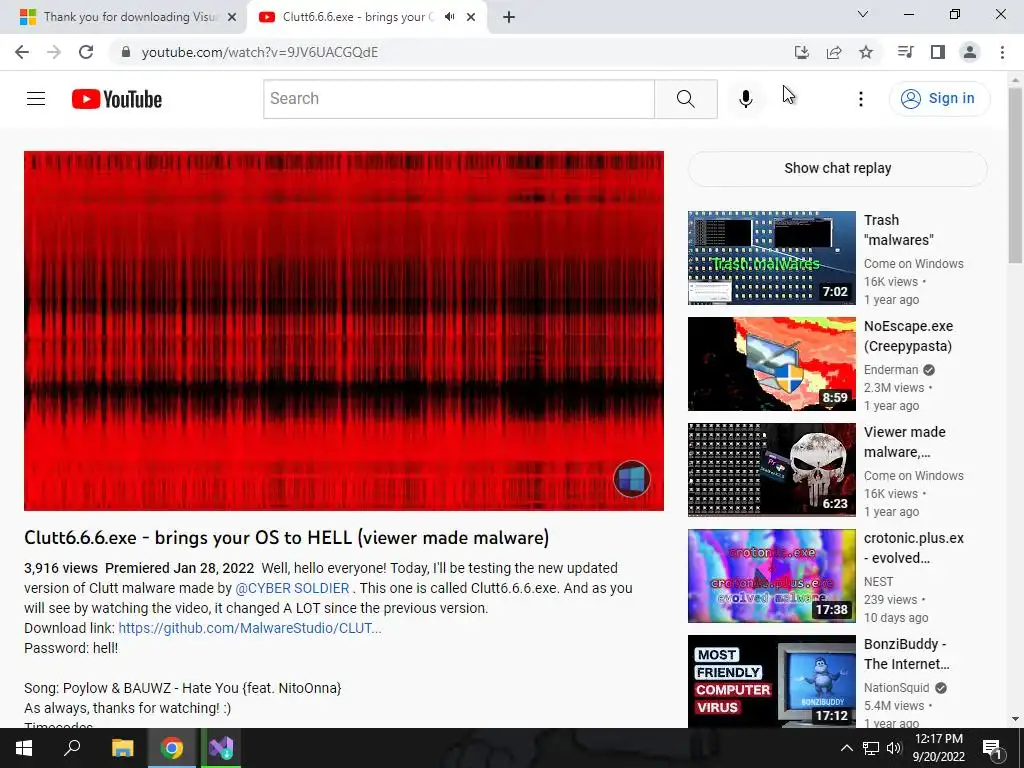Mute tab via speaker icon
Viewport: 1024px width, 768px height.
[449, 17]
